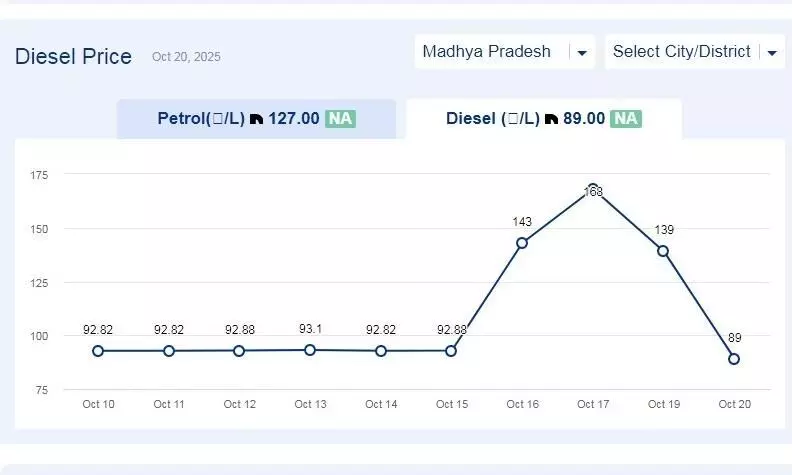Image resolution: width=792 pixels, height=475 pixels.
Task: Click the Oct 19 data point marker
Action: click(663, 251)
